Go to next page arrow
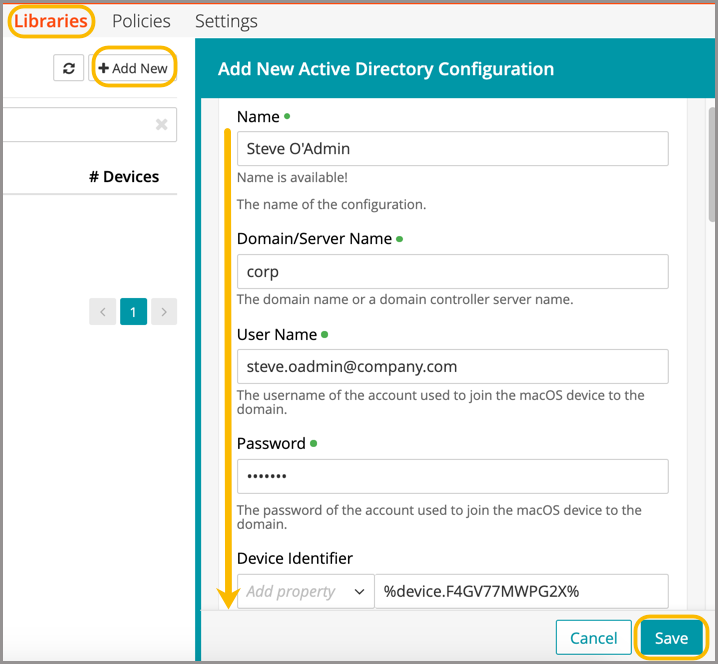Viewport: 718px width, 664px height. [x=164, y=311]
